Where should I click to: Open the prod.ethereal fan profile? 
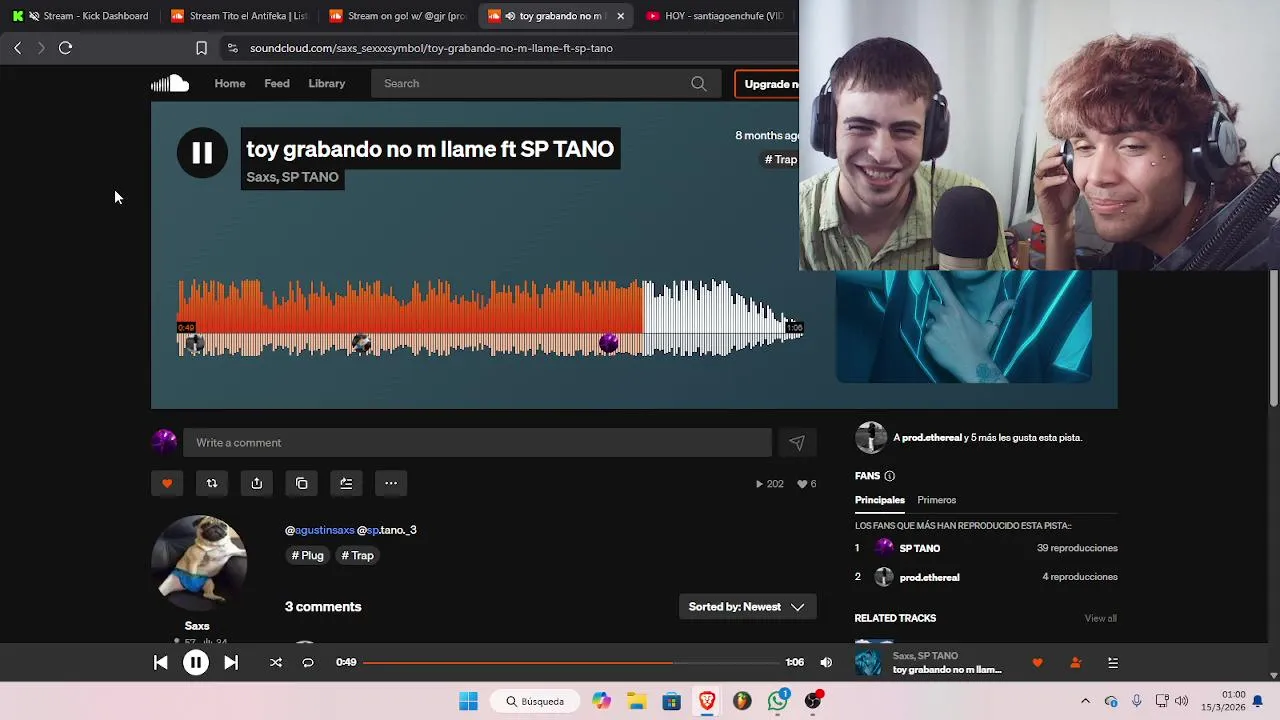coord(929,577)
